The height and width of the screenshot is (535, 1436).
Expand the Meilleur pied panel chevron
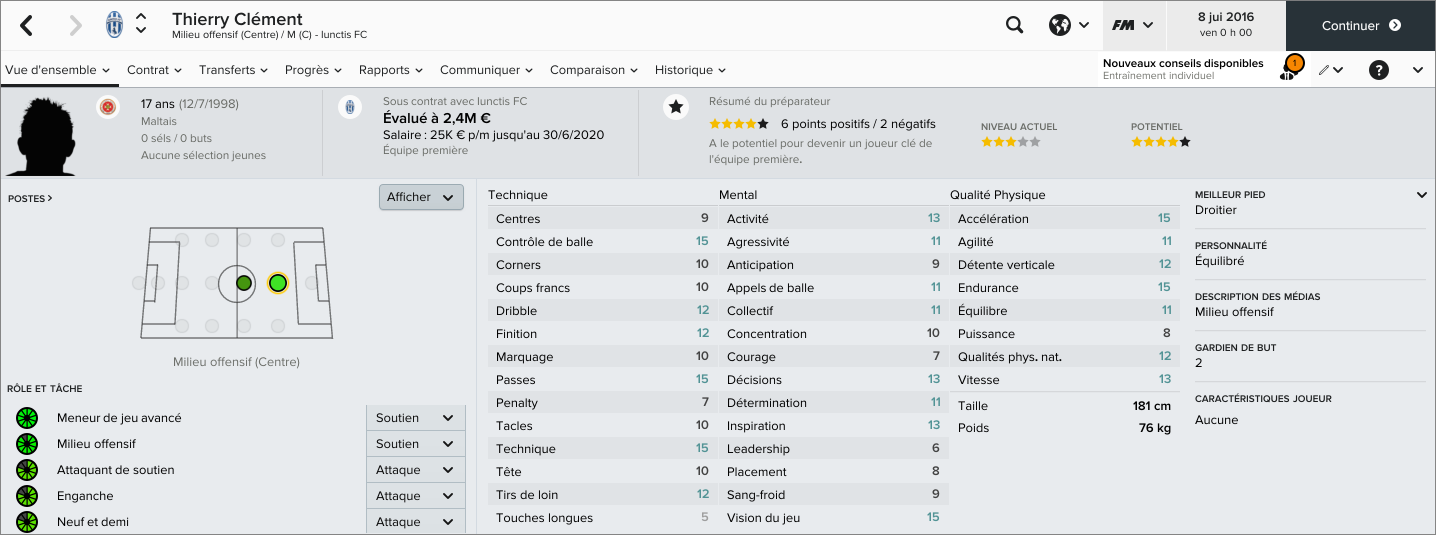click(x=1421, y=195)
